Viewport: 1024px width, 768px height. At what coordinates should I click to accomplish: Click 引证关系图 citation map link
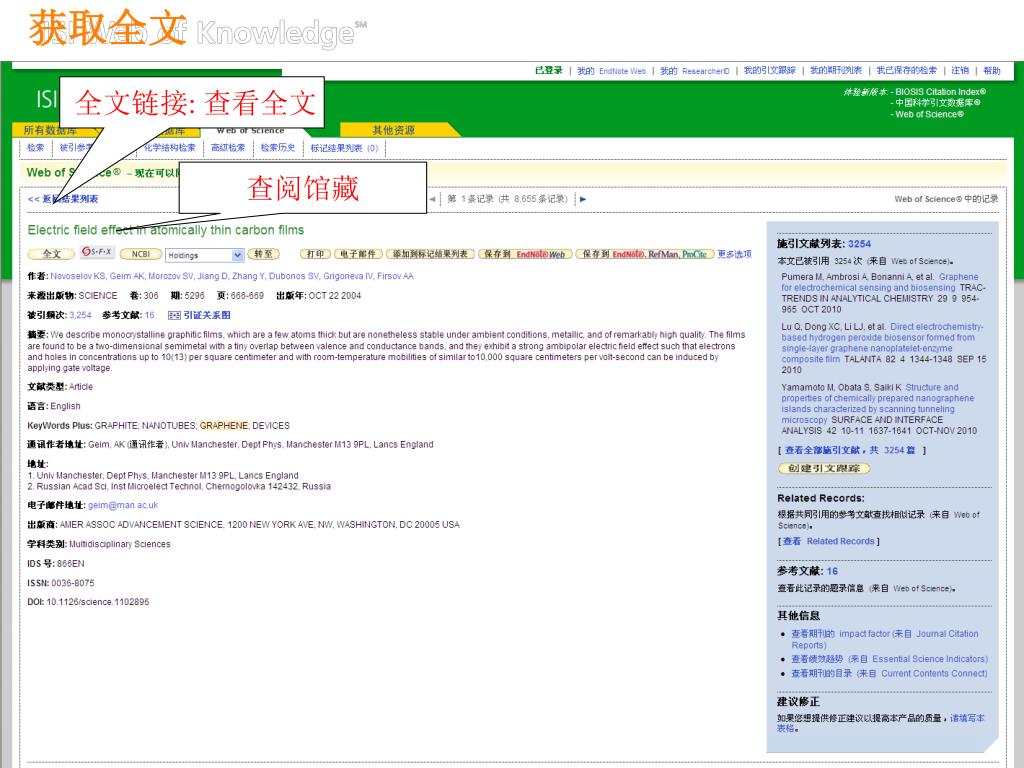tap(206, 315)
